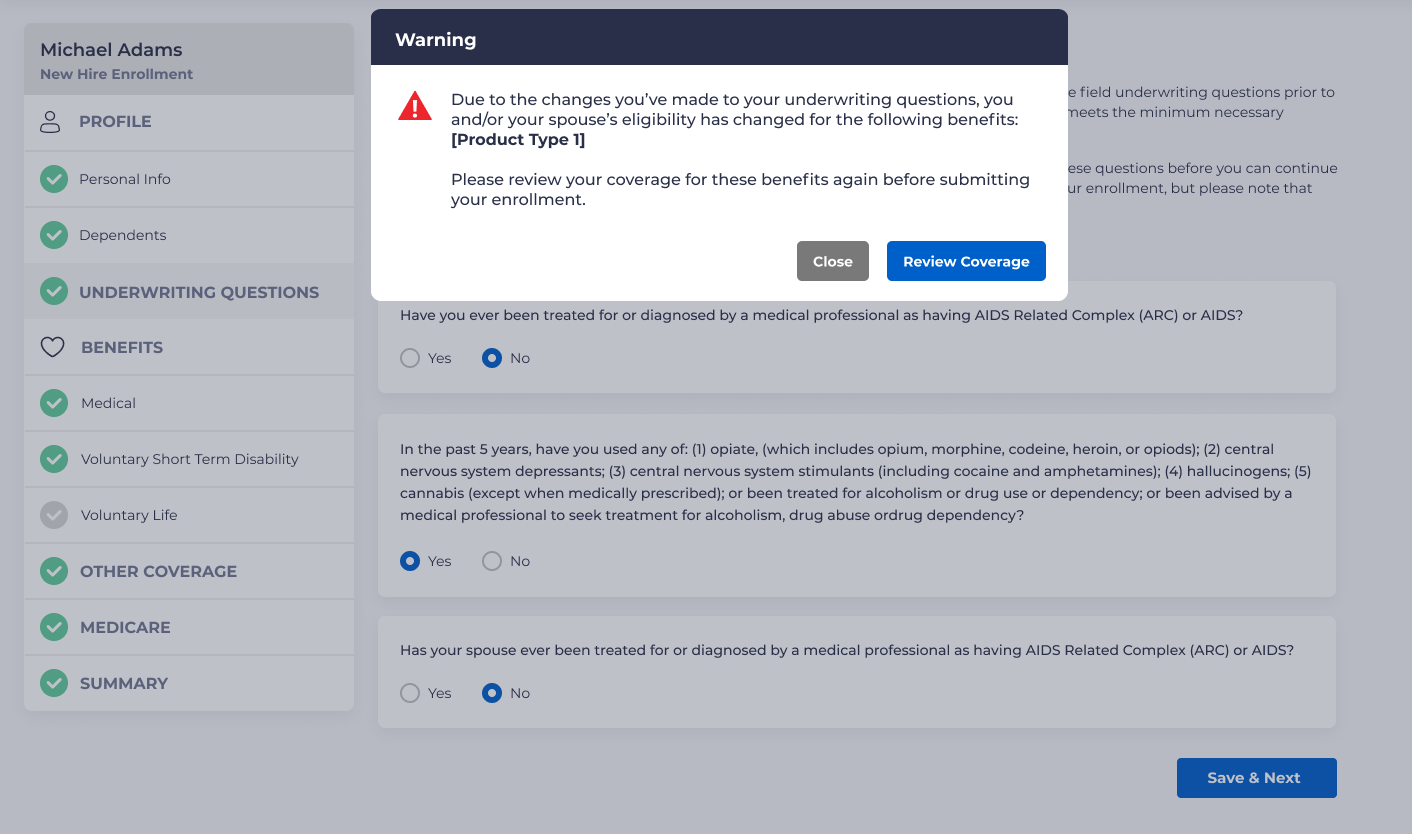
Task: Click the green checkmark beside Summary
Action: [x=54, y=683]
